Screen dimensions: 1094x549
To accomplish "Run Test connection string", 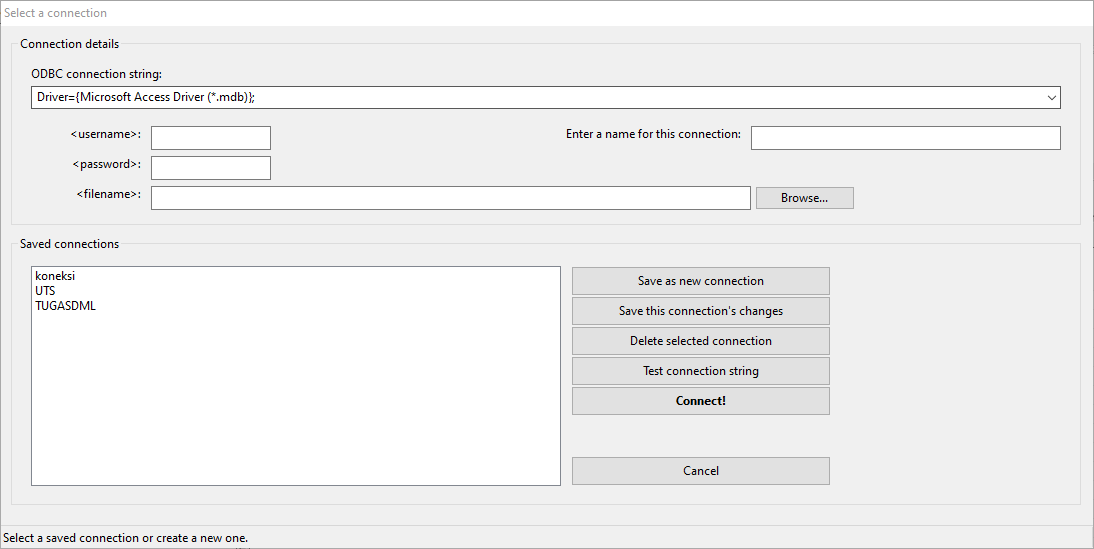I will click(x=700, y=371).
